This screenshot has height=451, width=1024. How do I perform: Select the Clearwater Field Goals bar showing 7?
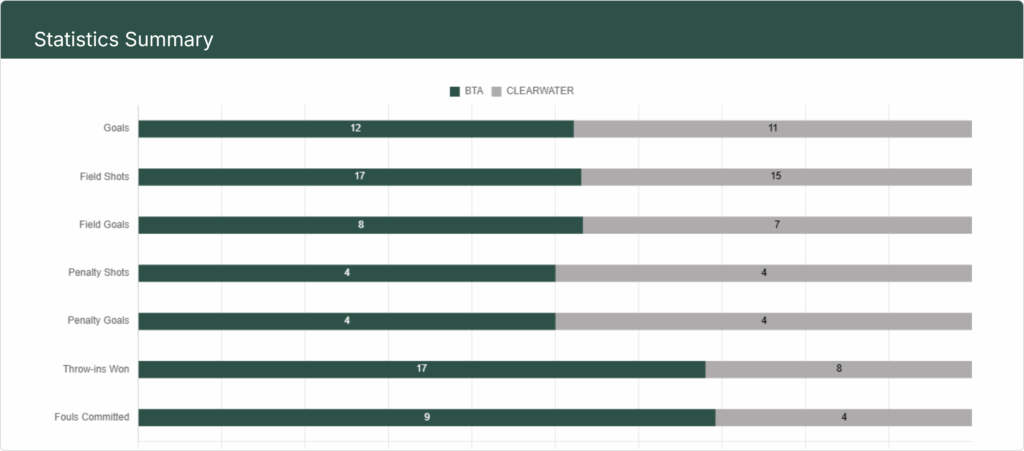[777, 225]
